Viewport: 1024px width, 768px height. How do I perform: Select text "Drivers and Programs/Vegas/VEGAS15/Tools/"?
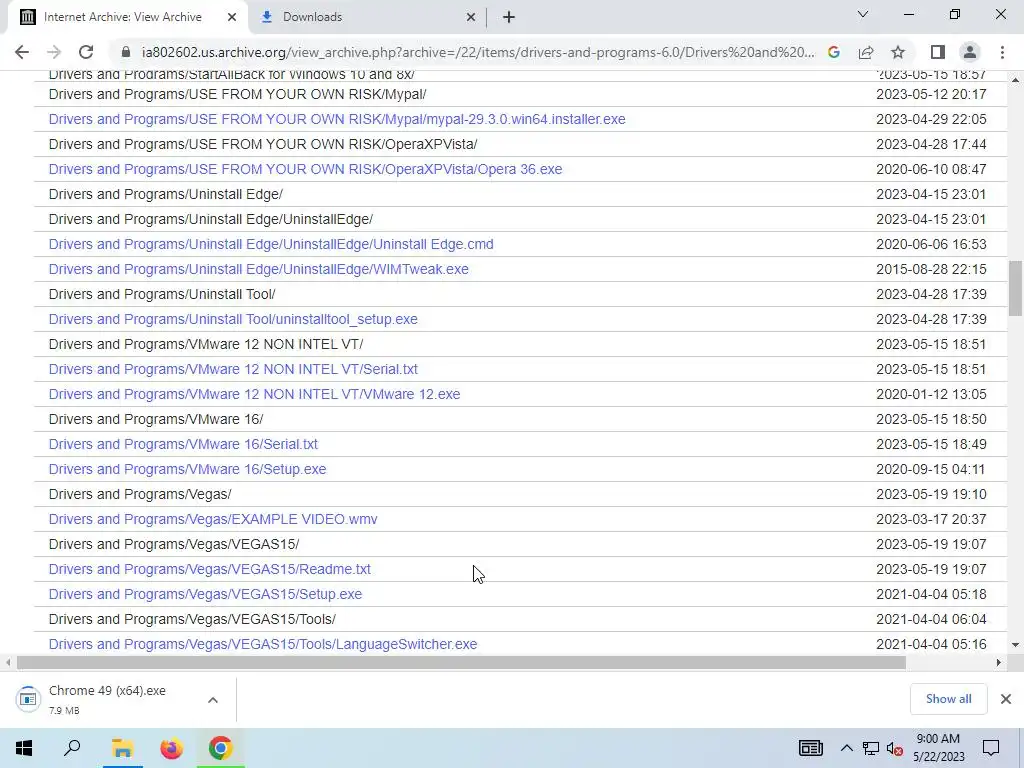(x=192, y=619)
